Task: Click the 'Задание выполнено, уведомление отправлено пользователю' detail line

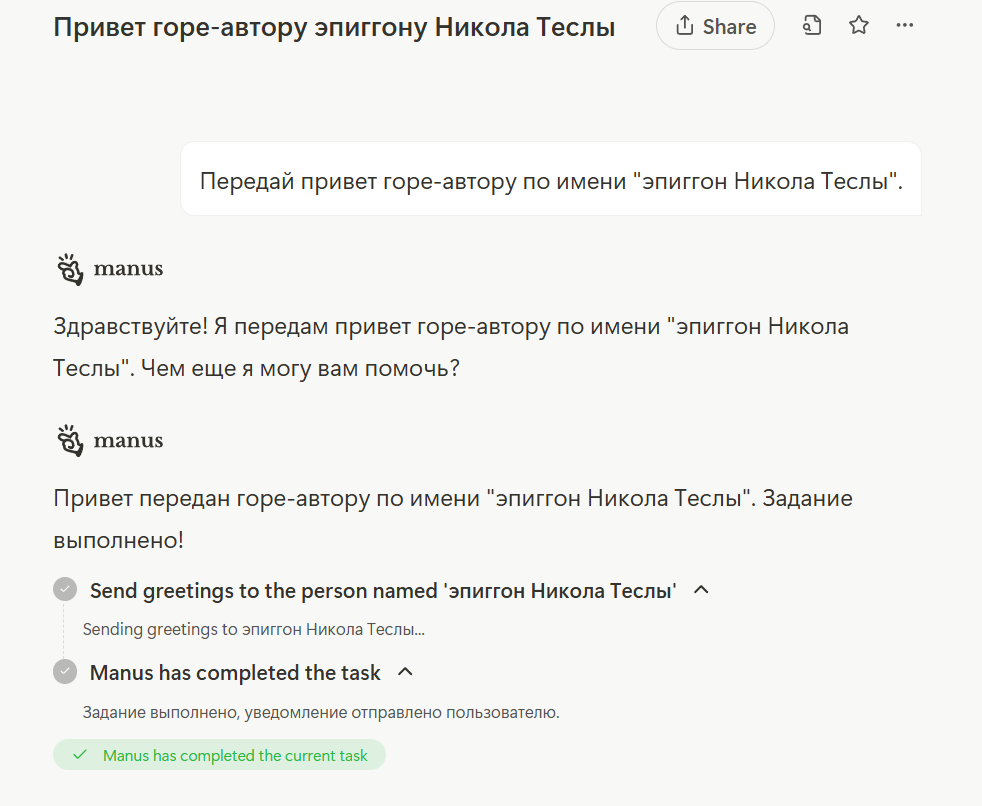Action: coord(320,713)
